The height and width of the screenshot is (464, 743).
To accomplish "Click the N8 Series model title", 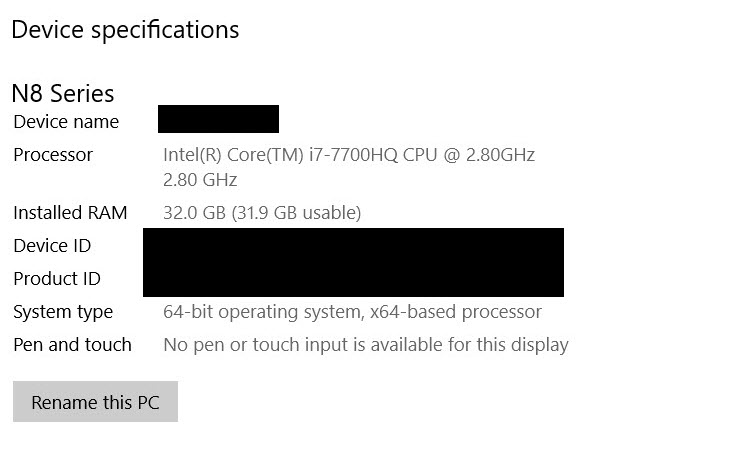I will (63, 93).
